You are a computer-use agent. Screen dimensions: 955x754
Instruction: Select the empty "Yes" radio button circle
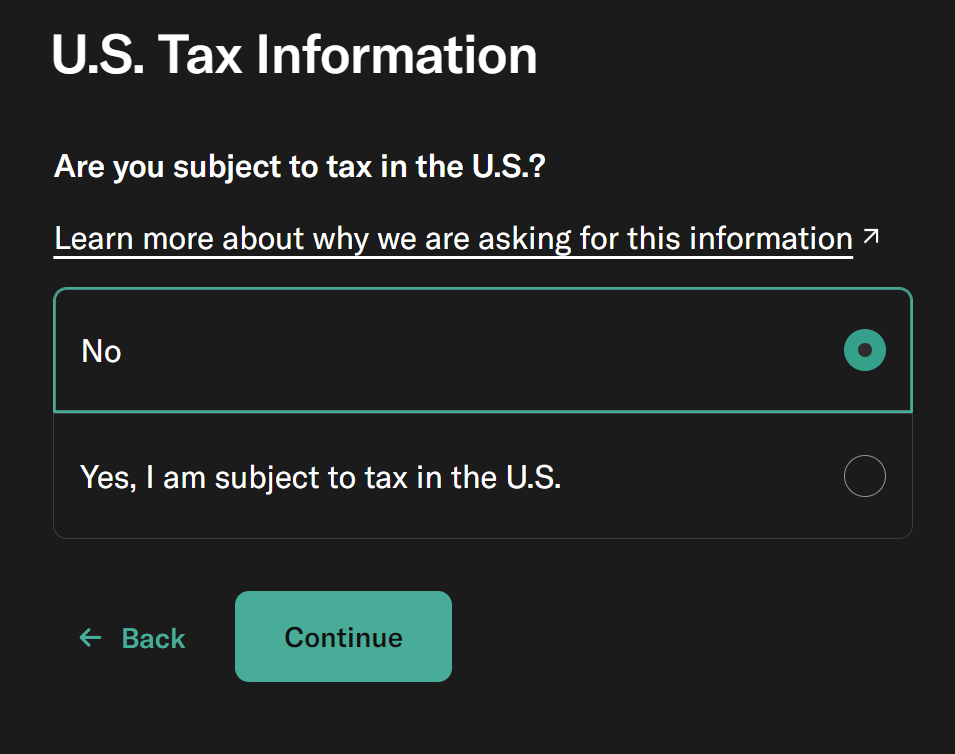864,476
